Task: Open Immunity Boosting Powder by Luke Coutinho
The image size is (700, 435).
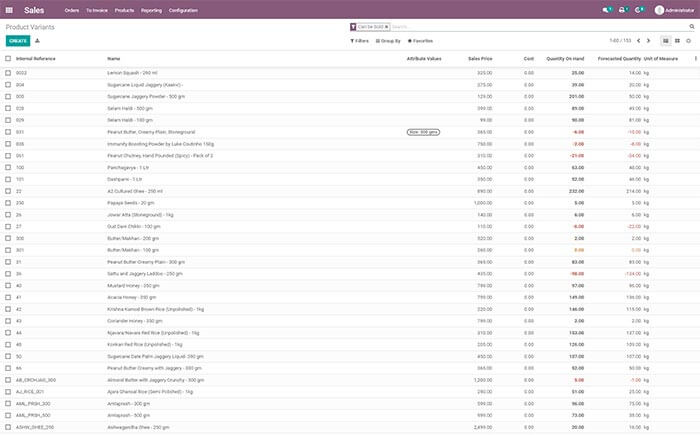Action: [x=350, y=144]
